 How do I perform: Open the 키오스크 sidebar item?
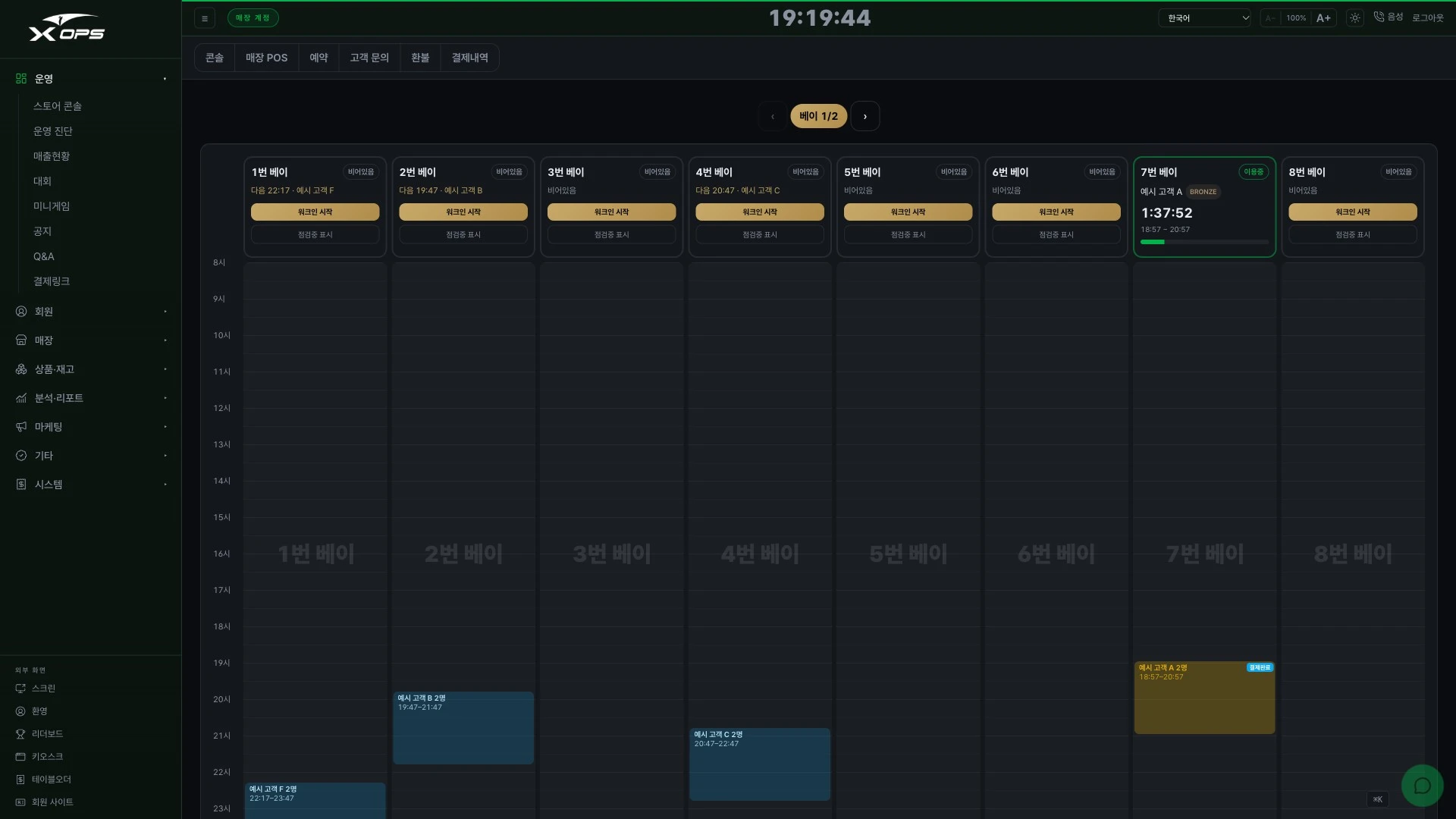(x=39, y=757)
